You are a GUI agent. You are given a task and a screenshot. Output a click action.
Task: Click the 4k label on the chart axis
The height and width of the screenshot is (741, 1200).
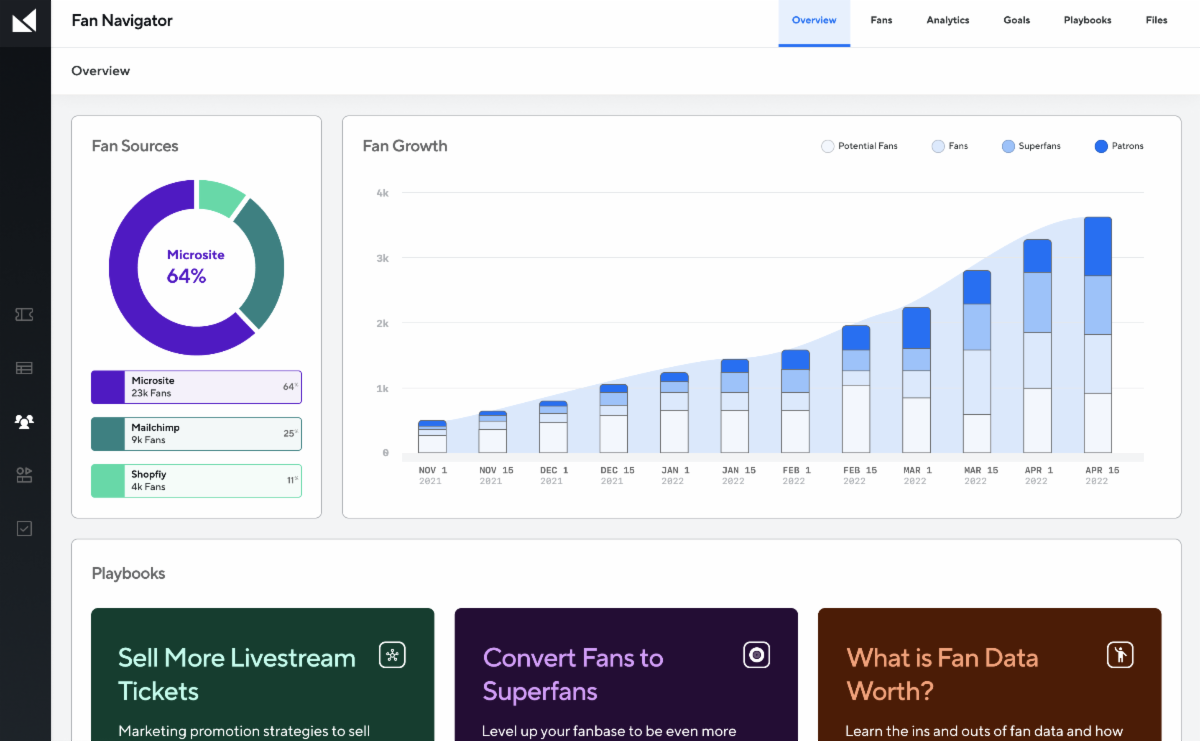pos(382,193)
